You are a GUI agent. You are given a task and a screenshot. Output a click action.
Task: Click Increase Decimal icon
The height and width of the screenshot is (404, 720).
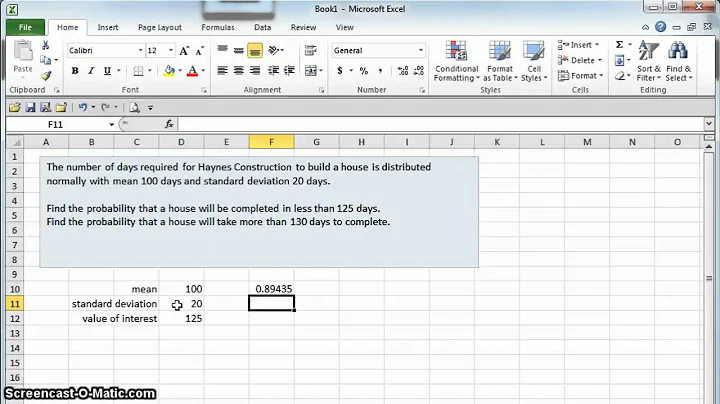coord(403,70)
